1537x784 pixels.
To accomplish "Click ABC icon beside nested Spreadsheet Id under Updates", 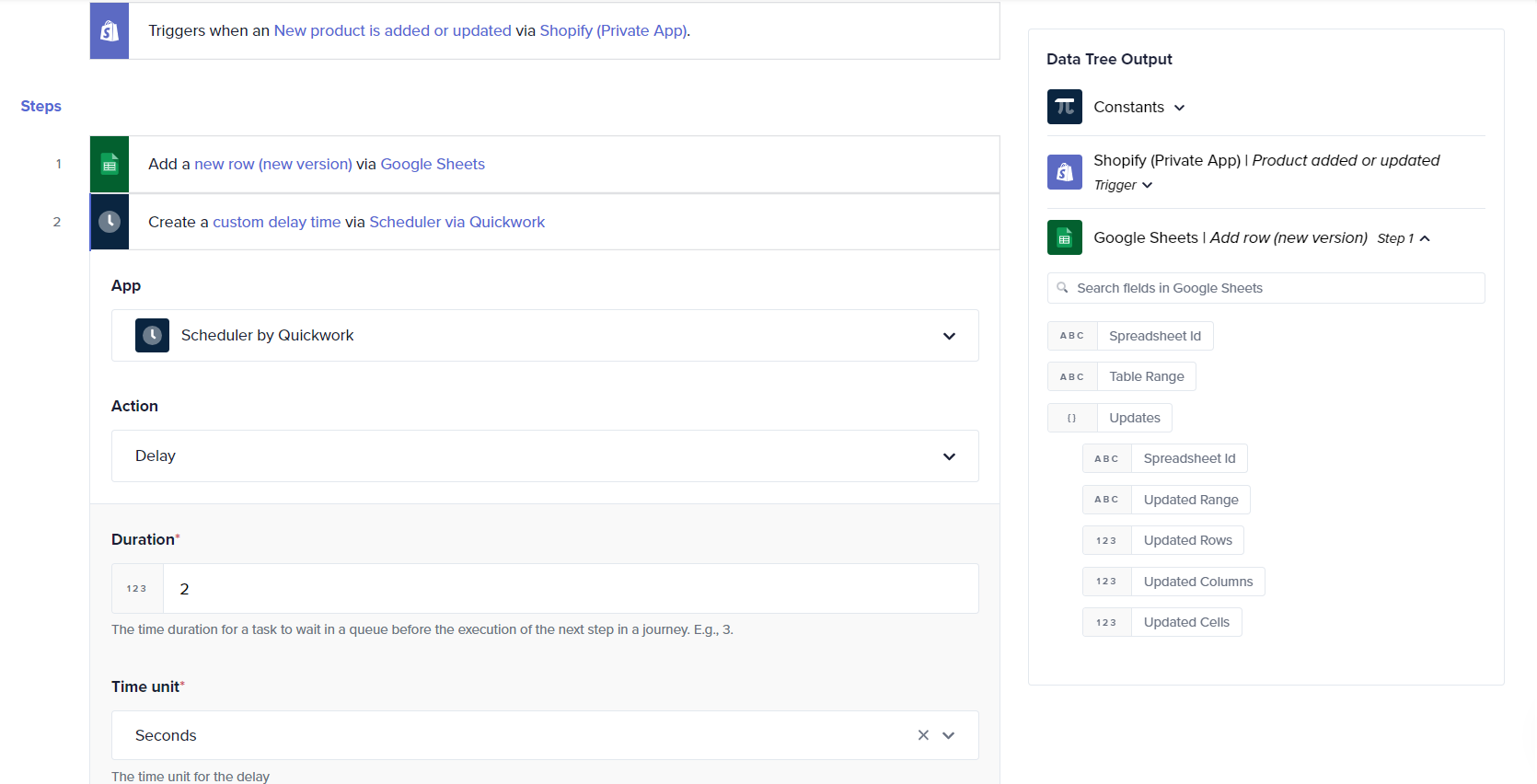I will [x=1107, y=458].
